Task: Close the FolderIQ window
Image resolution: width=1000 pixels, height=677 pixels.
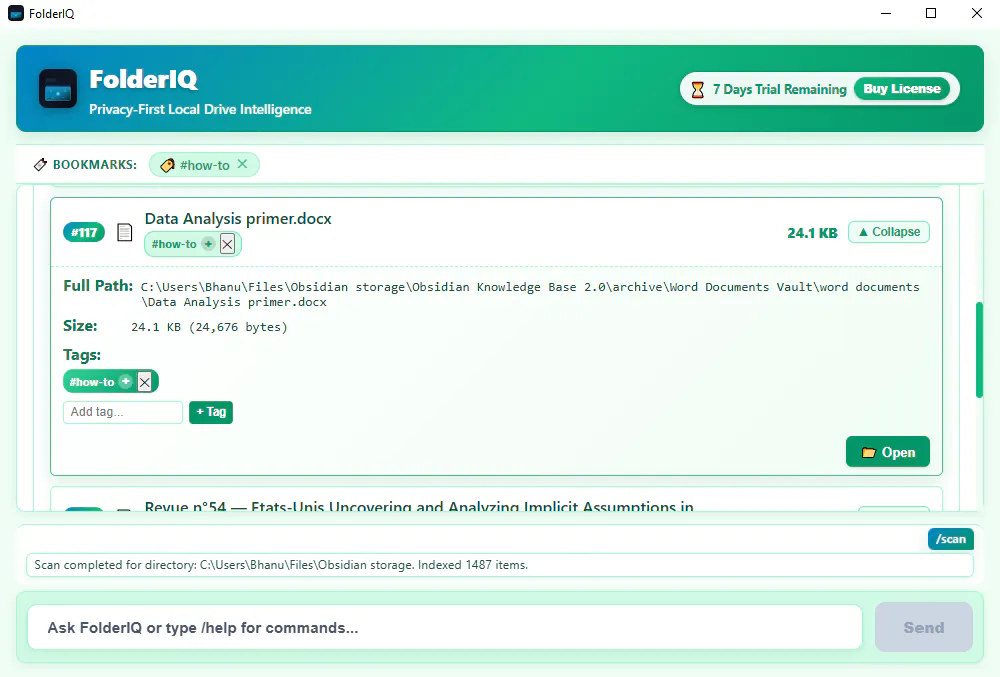Action: pyautogui.click(x=976, y=13)
